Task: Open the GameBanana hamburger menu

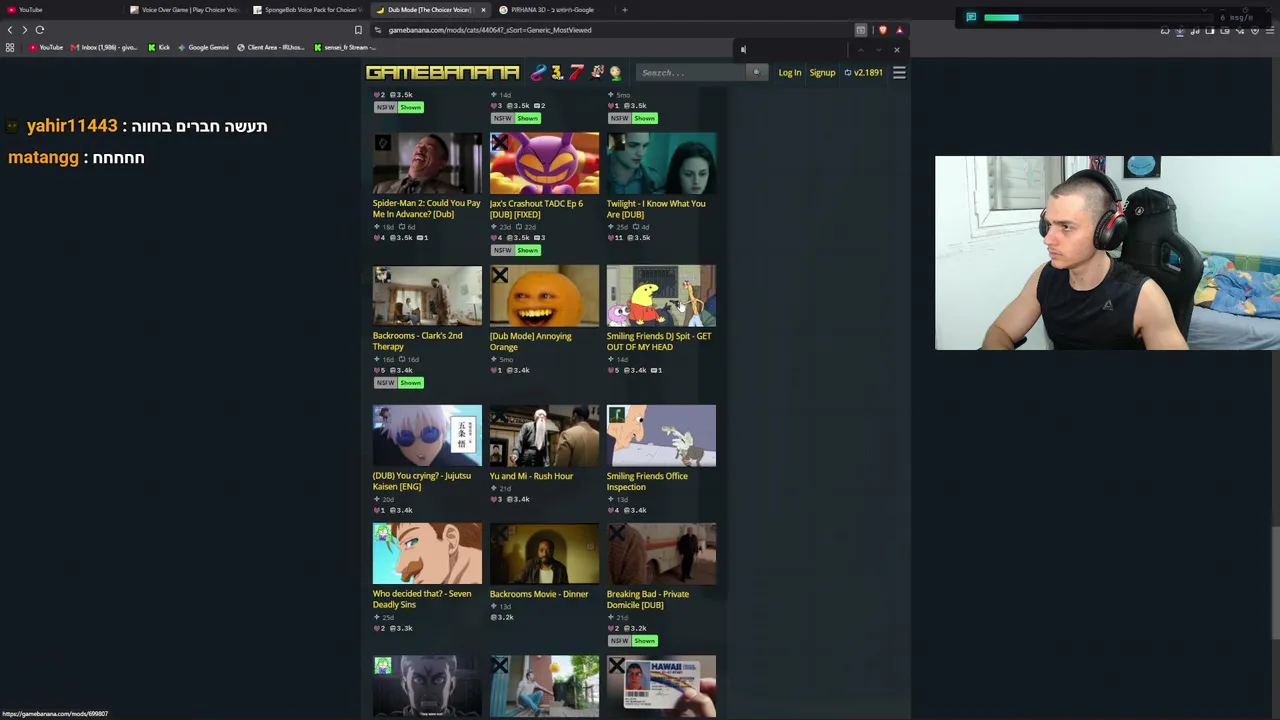Action: click(x=899, y=72)
